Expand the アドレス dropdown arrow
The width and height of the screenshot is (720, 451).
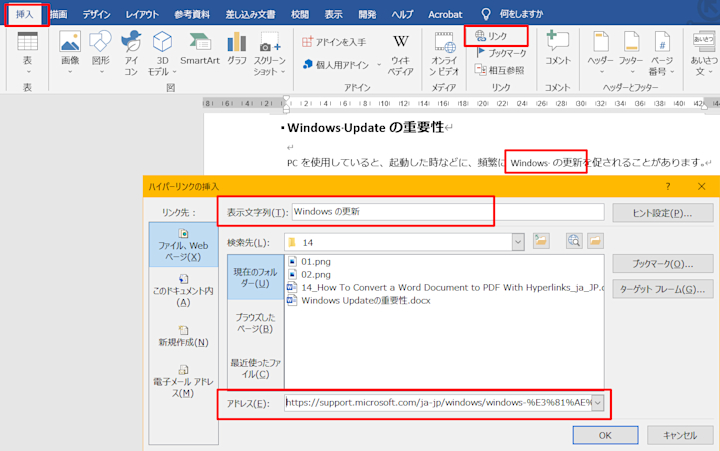pyautogui.click(x=597, y=403)
